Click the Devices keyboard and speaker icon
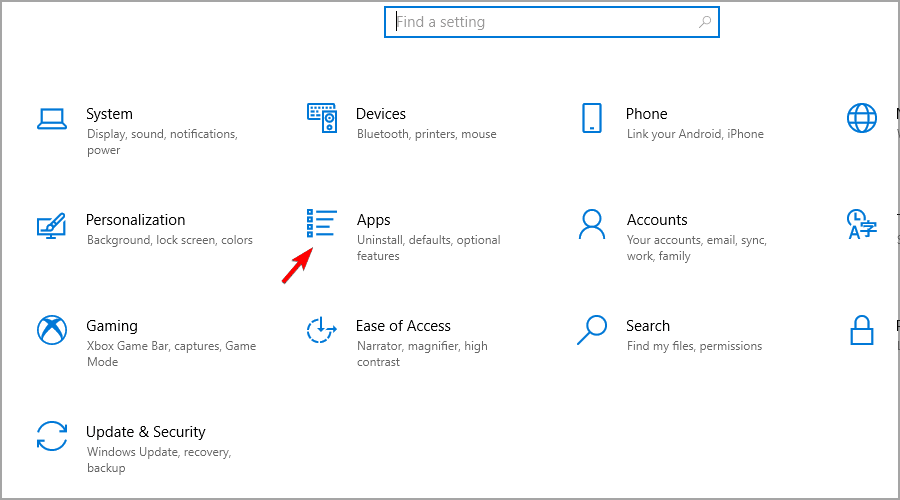This screenshot has width=900, height=500. [322, 118]
